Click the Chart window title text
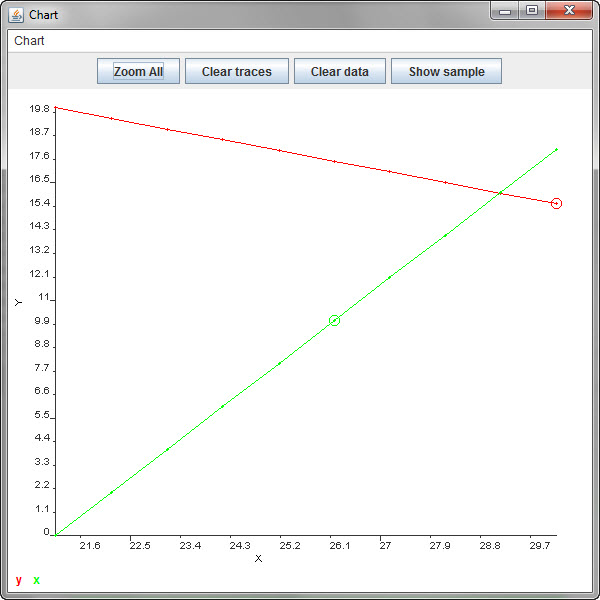600x600 pixels. tap(43, 15)
